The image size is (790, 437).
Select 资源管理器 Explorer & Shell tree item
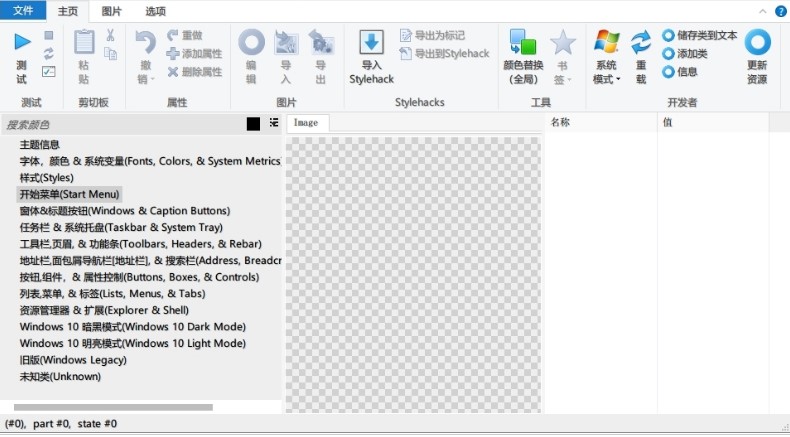point(104,310)
